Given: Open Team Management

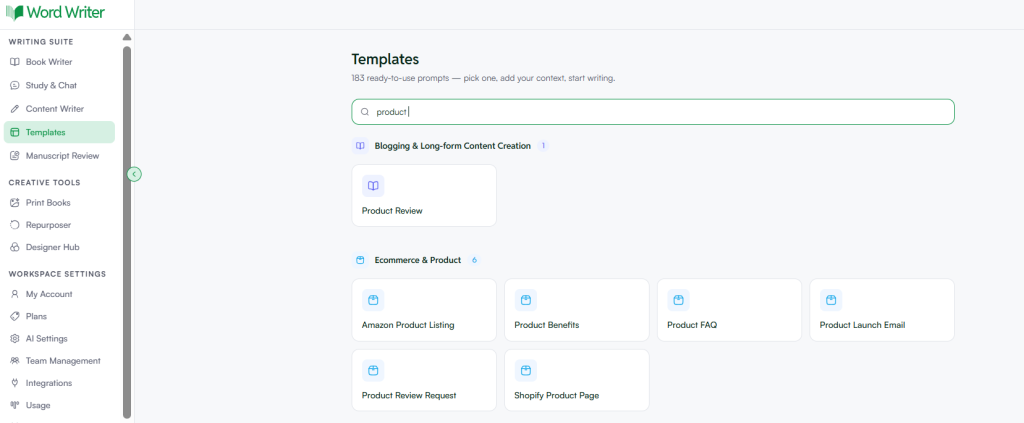Looking at the screenshot, I should point(59,361).
